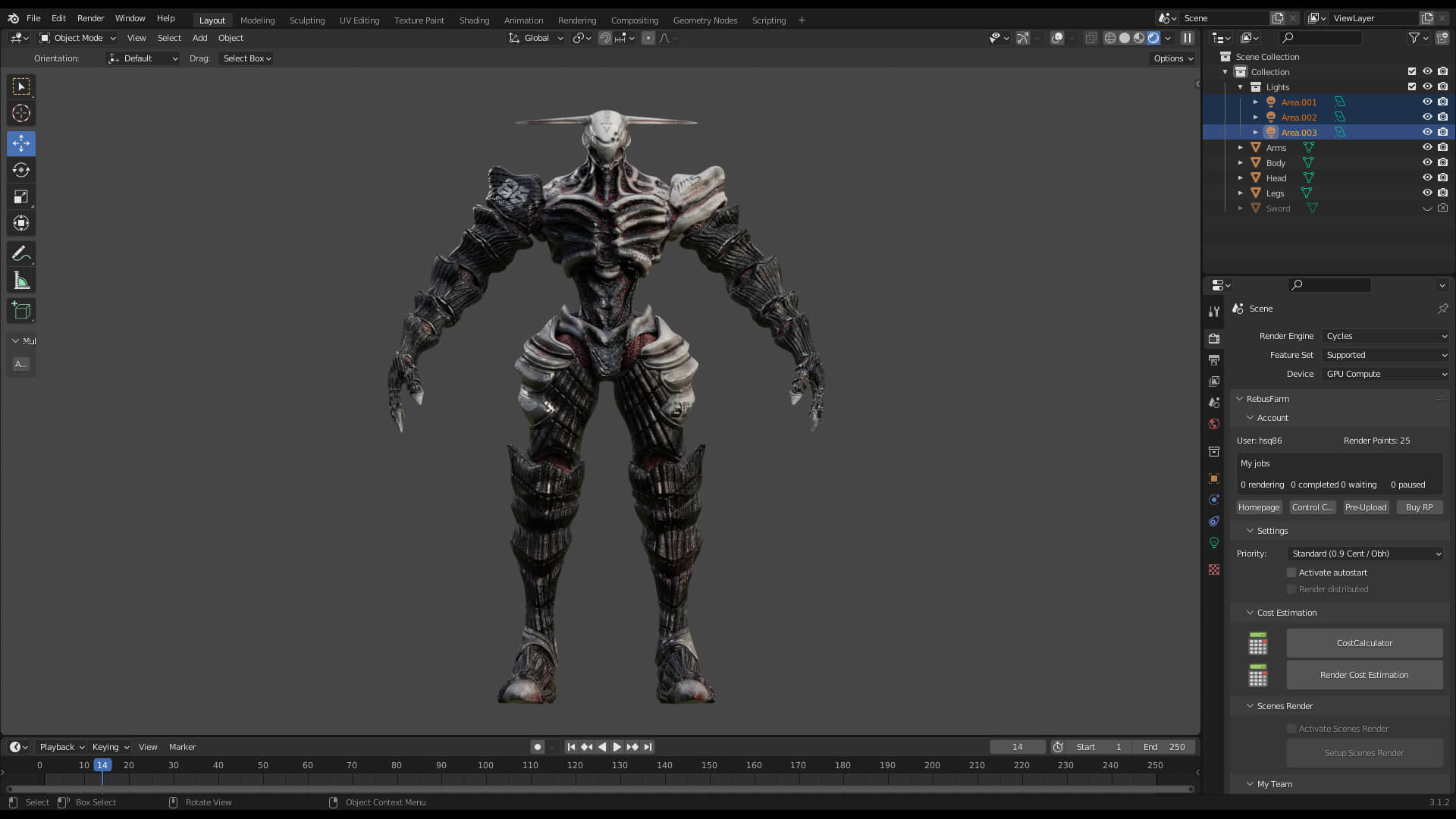
Task: Select the Add Cube tool
Action: coord(21,311)
